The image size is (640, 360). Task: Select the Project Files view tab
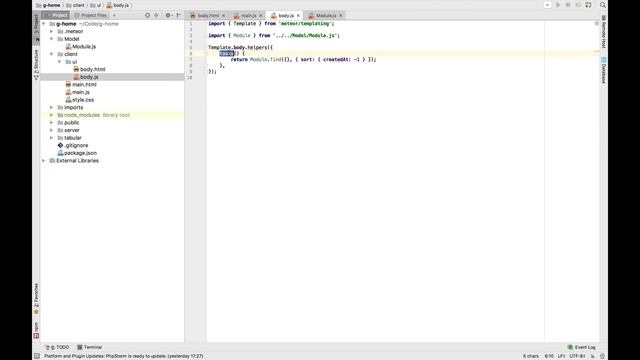pos(91,15)
